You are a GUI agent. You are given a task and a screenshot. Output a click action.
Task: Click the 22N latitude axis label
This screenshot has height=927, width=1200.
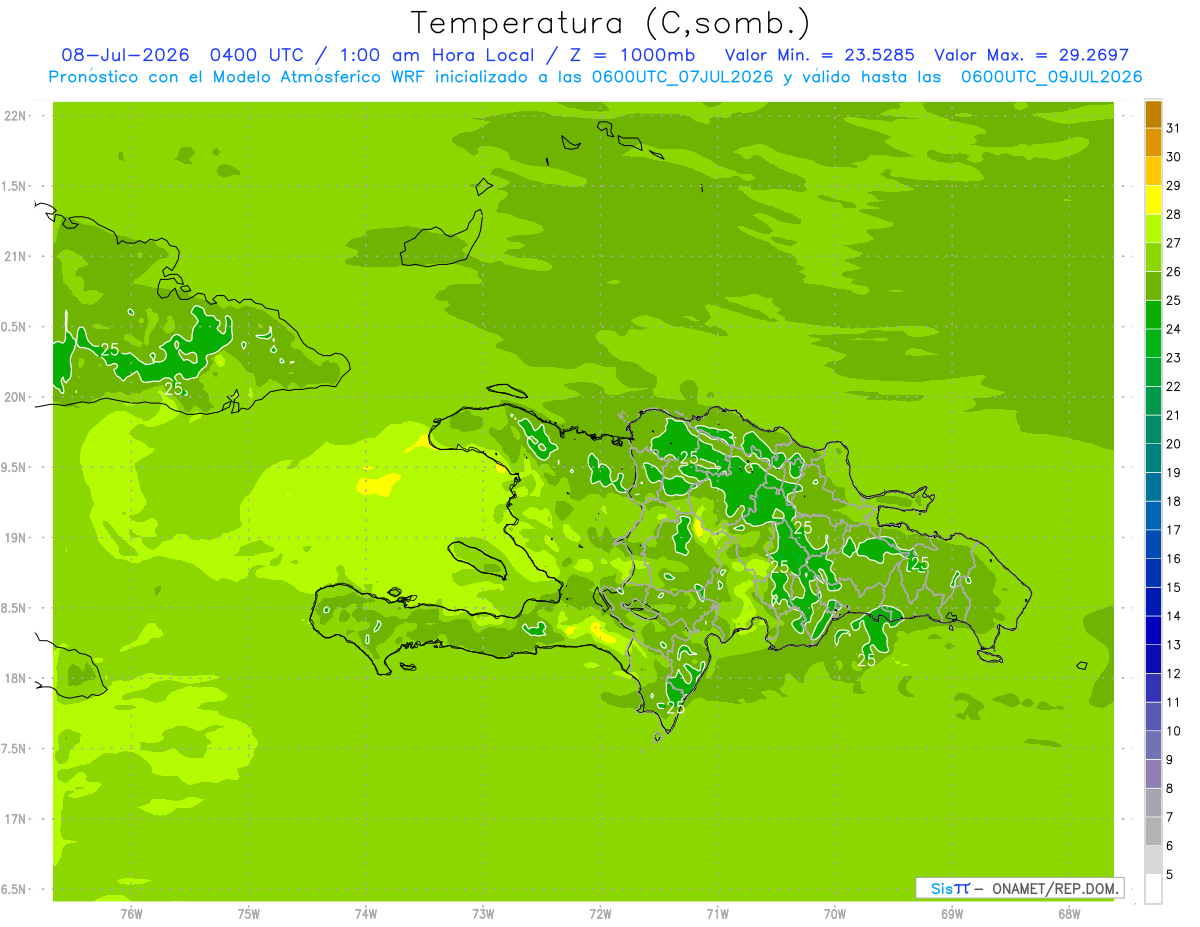tap(14, 116)
